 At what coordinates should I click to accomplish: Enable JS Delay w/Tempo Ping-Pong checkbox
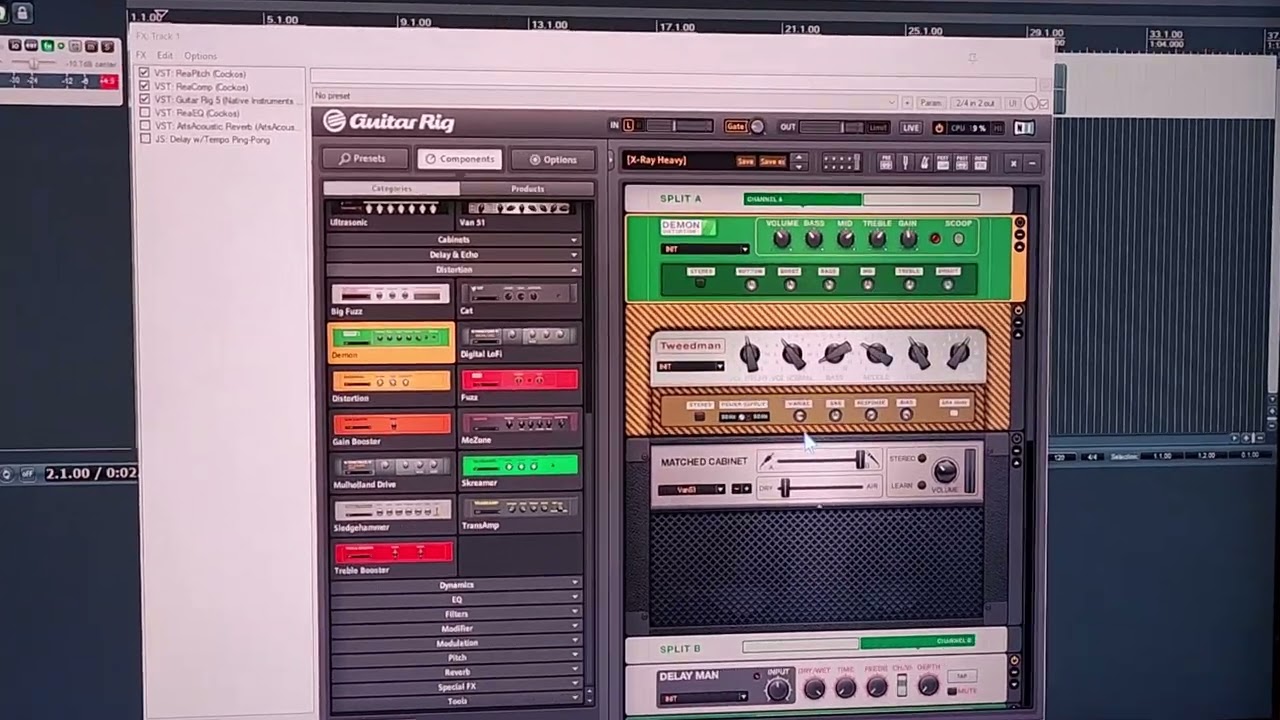pyautogui.click(x=145, y=139)
